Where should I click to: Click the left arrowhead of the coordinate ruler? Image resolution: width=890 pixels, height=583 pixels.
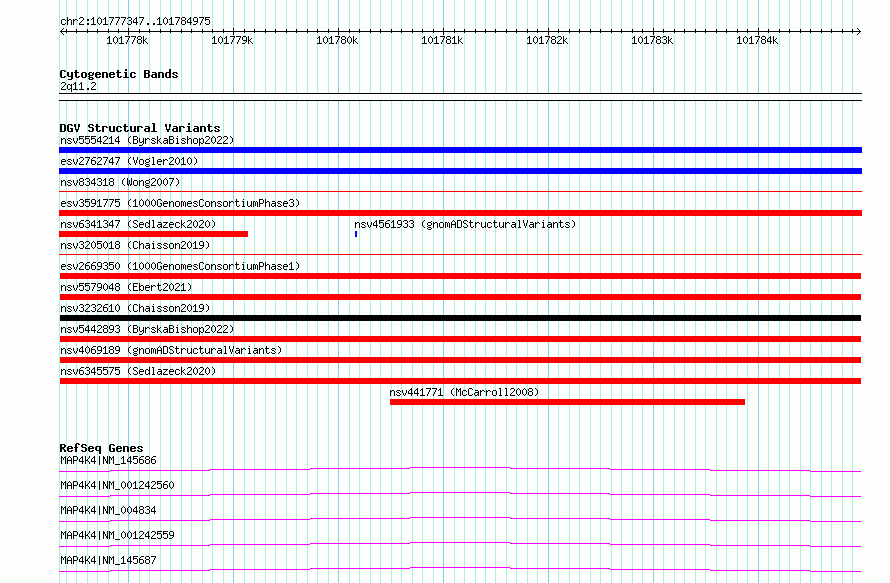pos(62,32)
